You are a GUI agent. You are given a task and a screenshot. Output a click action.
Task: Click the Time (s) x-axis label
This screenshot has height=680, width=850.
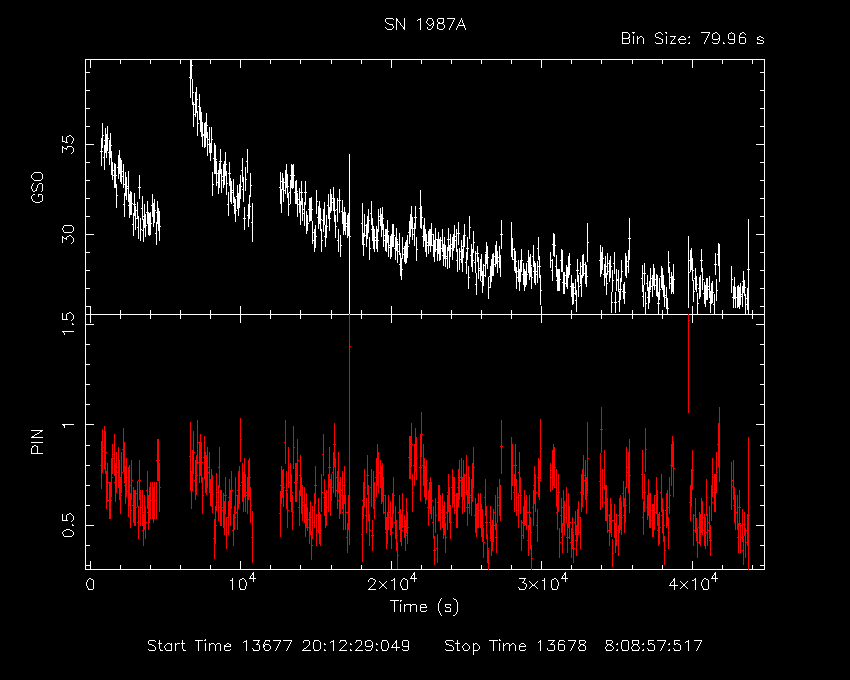pyautogui.click(x=424, y=607)
